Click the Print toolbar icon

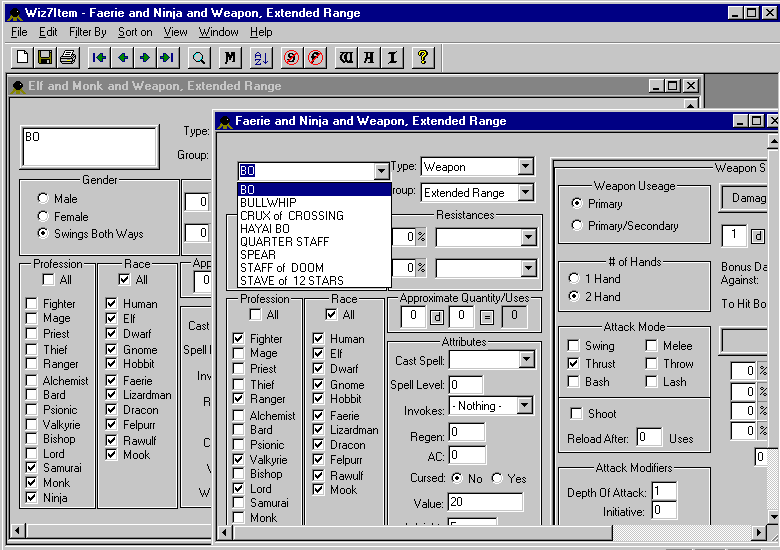click(68, 58)
